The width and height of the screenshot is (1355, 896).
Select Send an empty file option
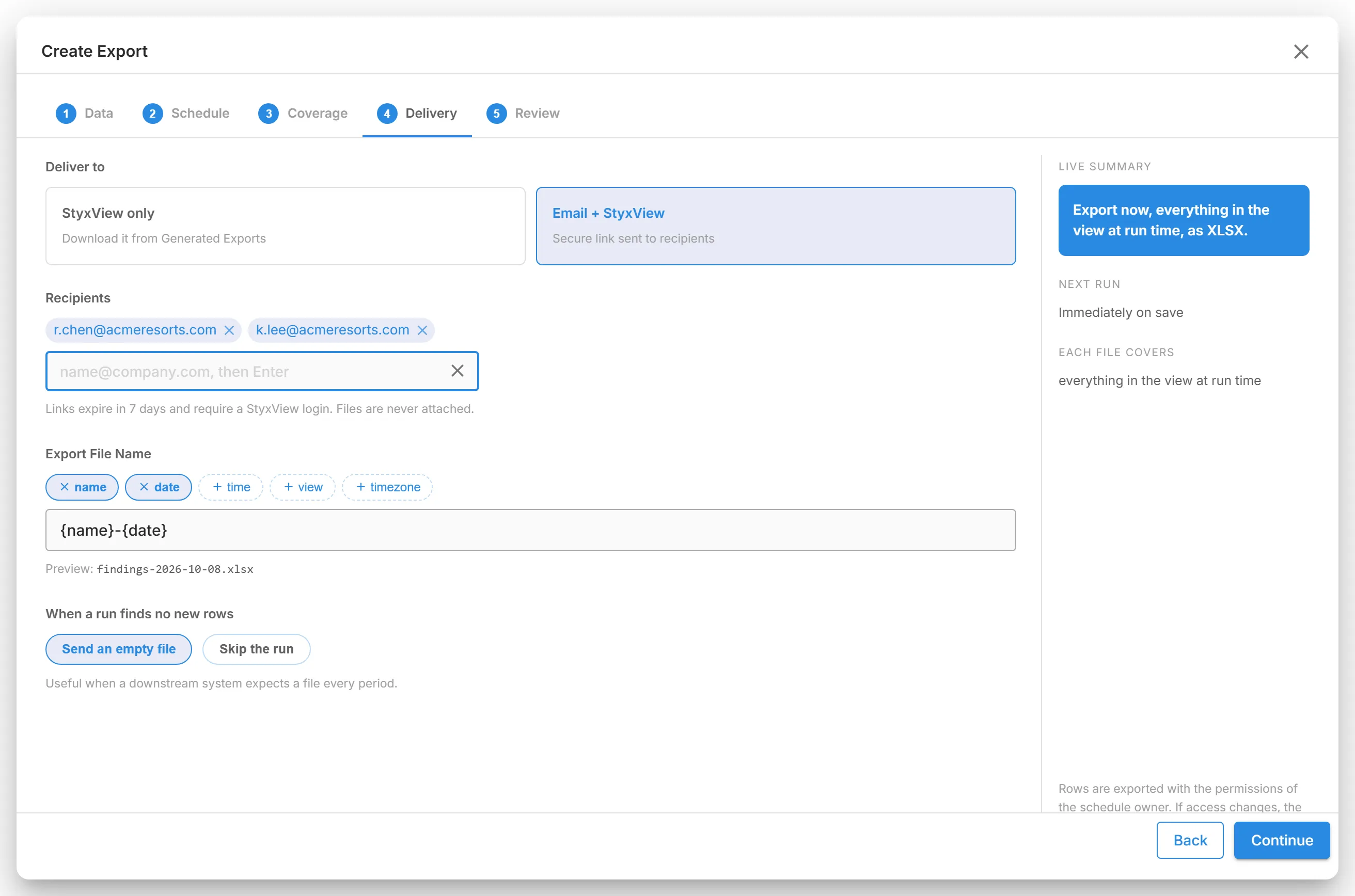click(119, 649)
